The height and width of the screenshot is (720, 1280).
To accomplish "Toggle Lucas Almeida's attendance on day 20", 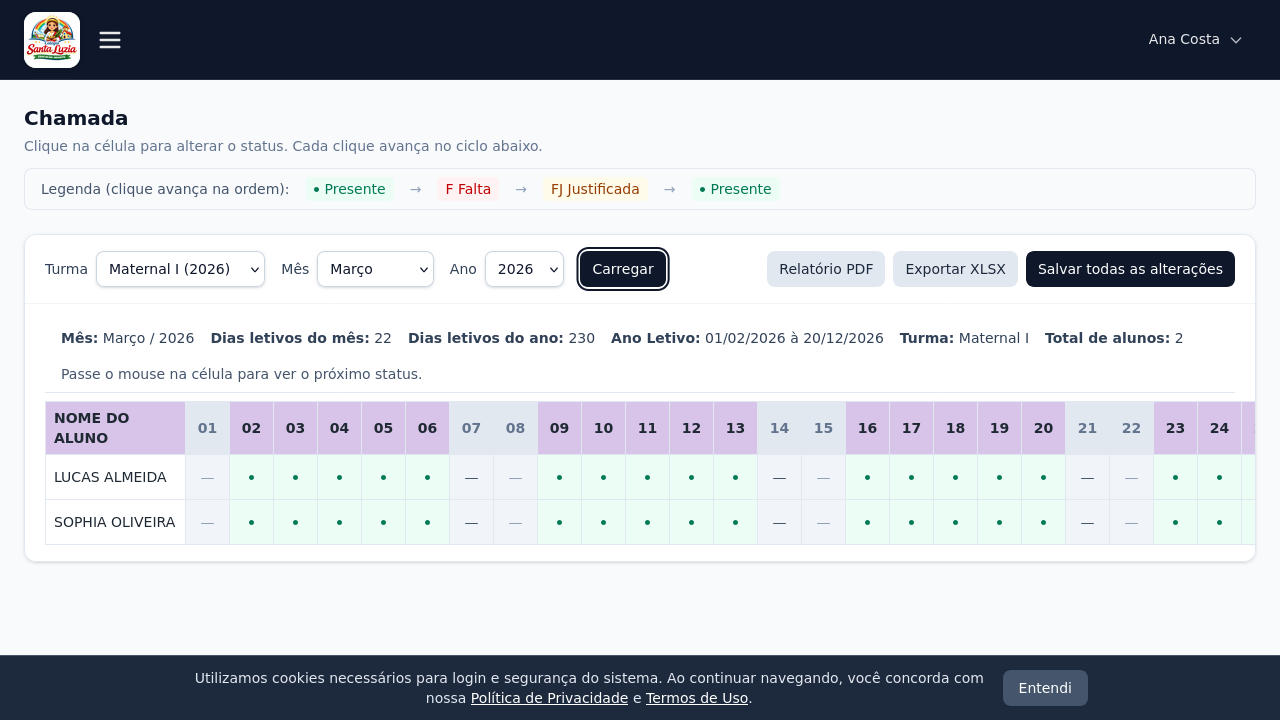I will (1043, 477).
